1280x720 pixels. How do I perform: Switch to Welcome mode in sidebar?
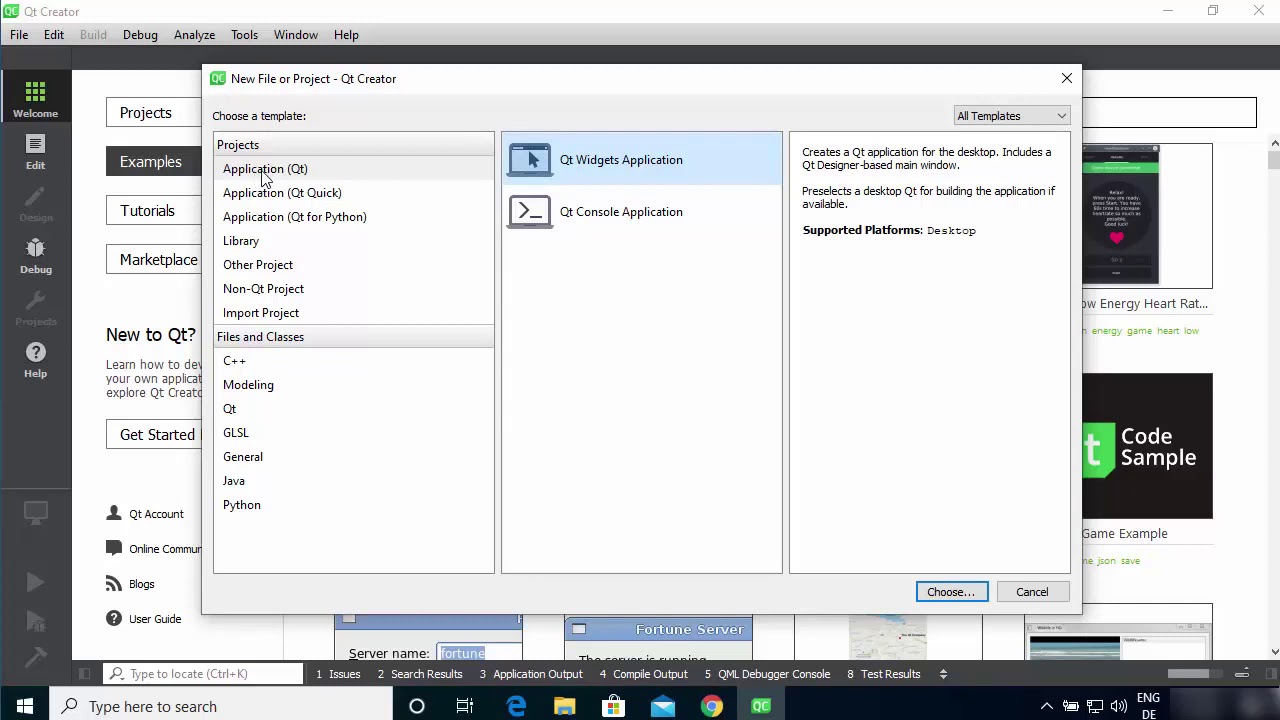(x=35, y=97)
